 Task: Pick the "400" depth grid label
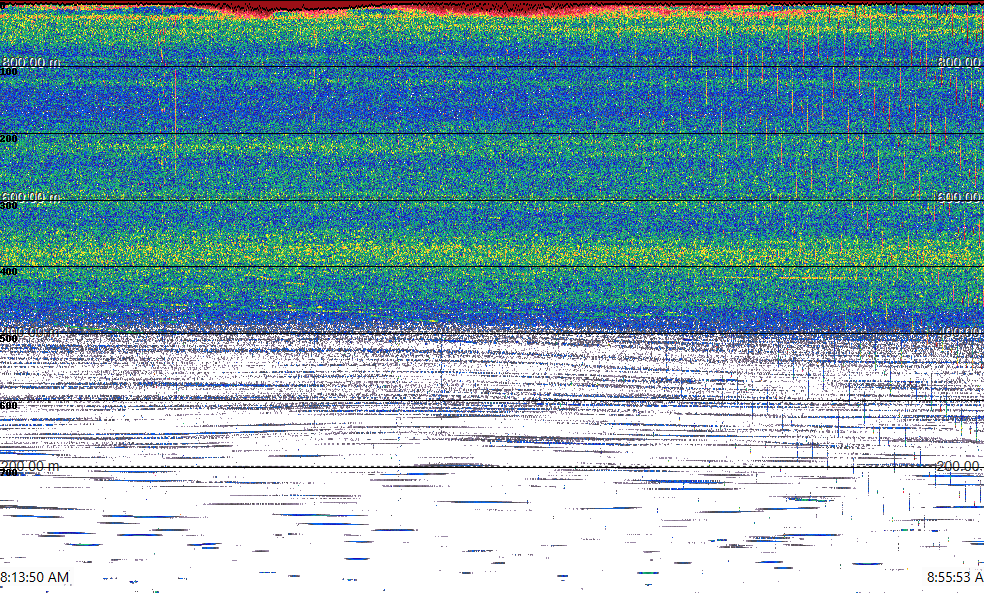point(9,272)
